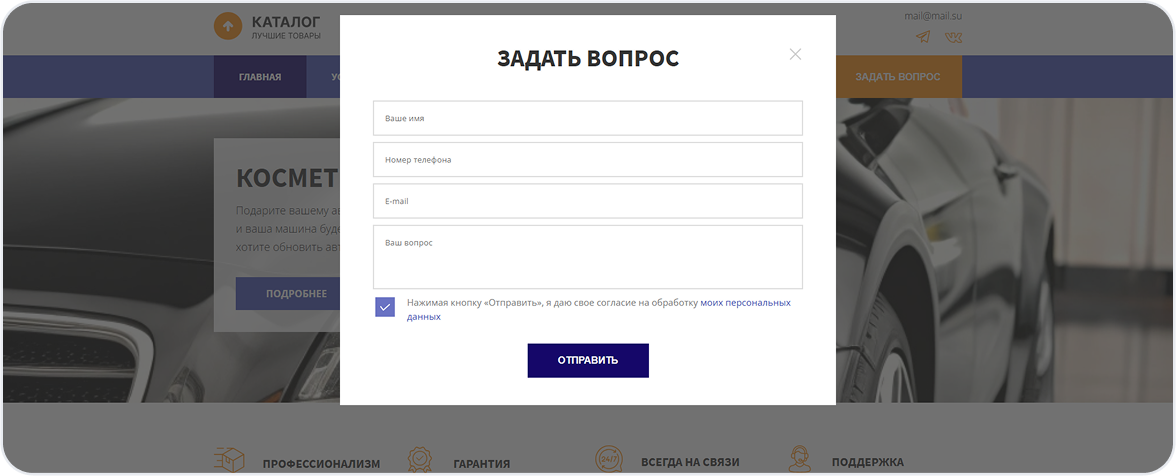
Task: Click the 24/7 Всегда на связи icon
Action: pos(609,460)
